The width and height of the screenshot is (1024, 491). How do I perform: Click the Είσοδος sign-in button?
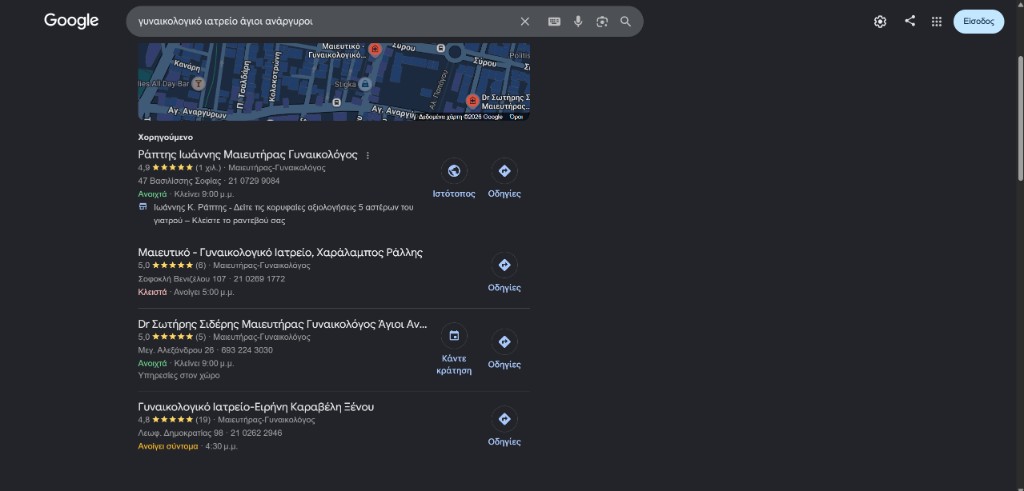(978, 22)
